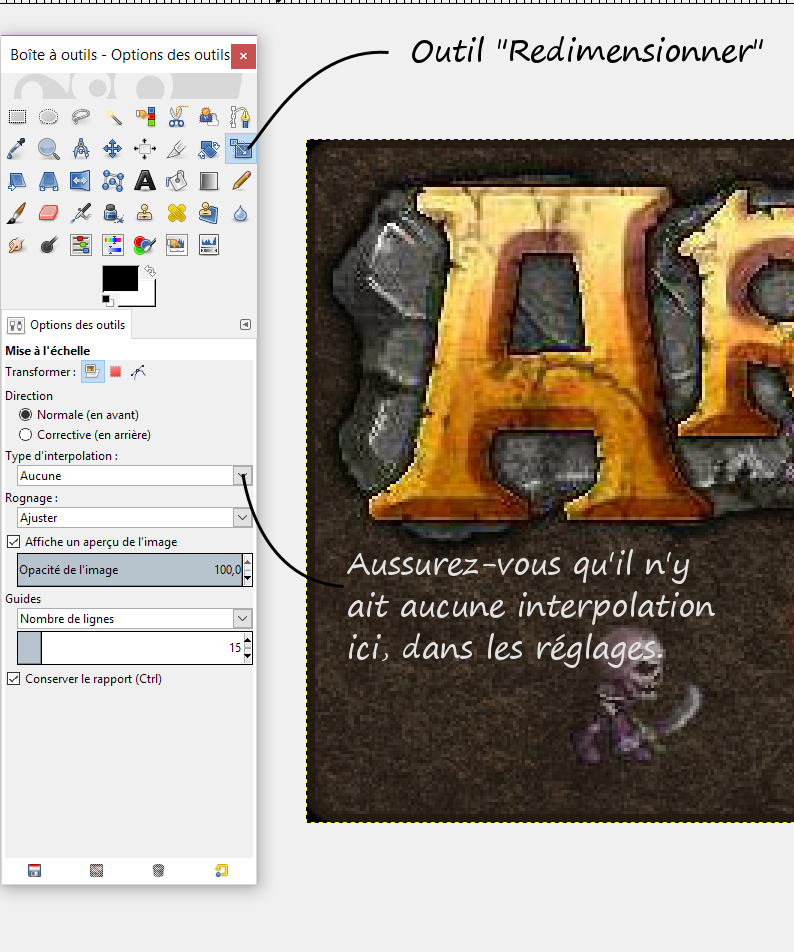
Task: Select the Dodge/Burn tool
Action: 49,245
